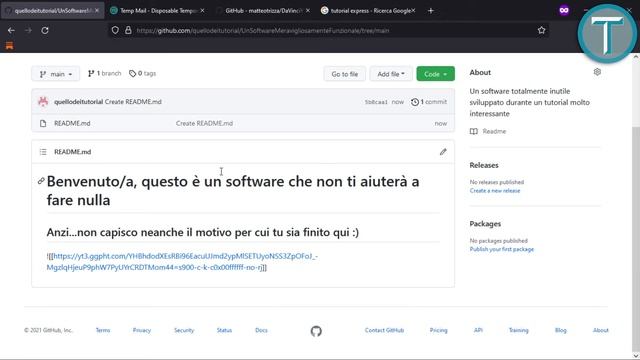Viewport: 640px width, 360px height.
Task: Close the Temp Mail tab
Action: tap(202, 11)
